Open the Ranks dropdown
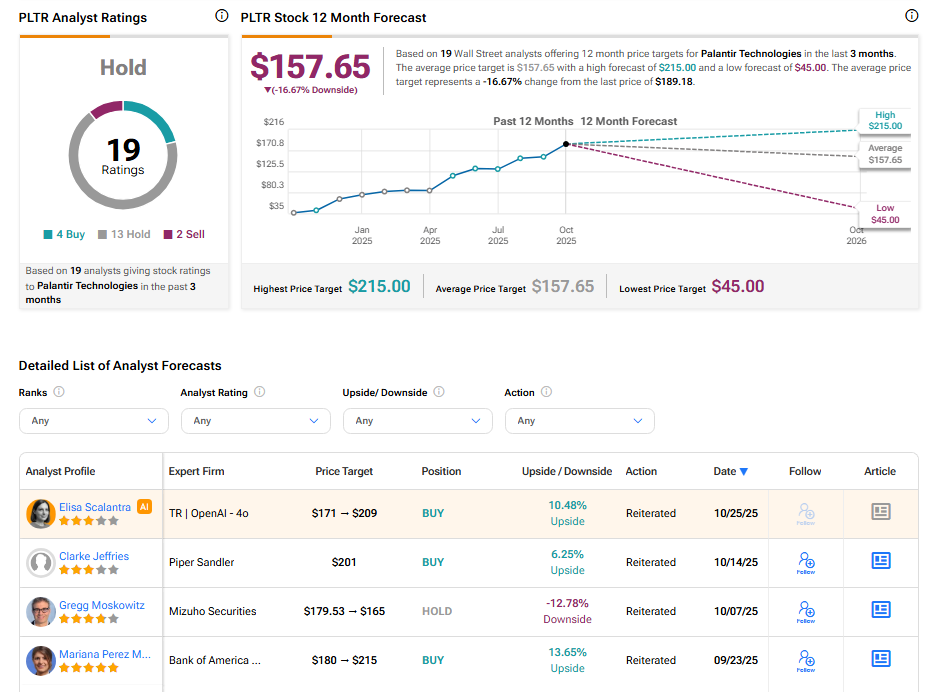 click(94, 421)
